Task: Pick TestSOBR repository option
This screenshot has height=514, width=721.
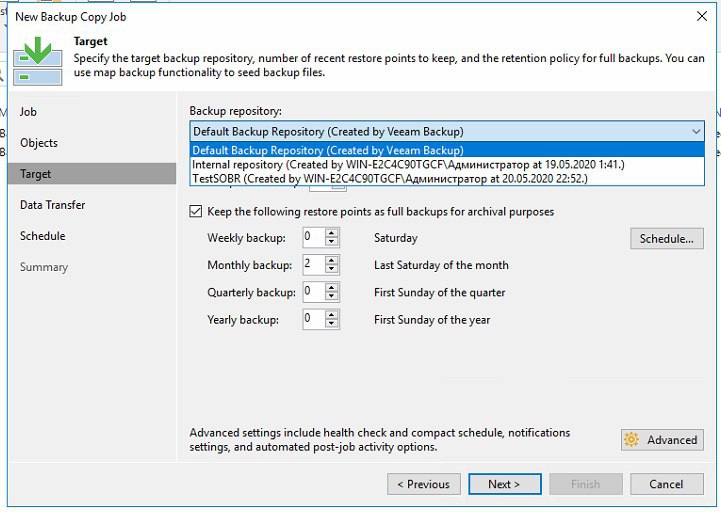Action: click(447, 178)
